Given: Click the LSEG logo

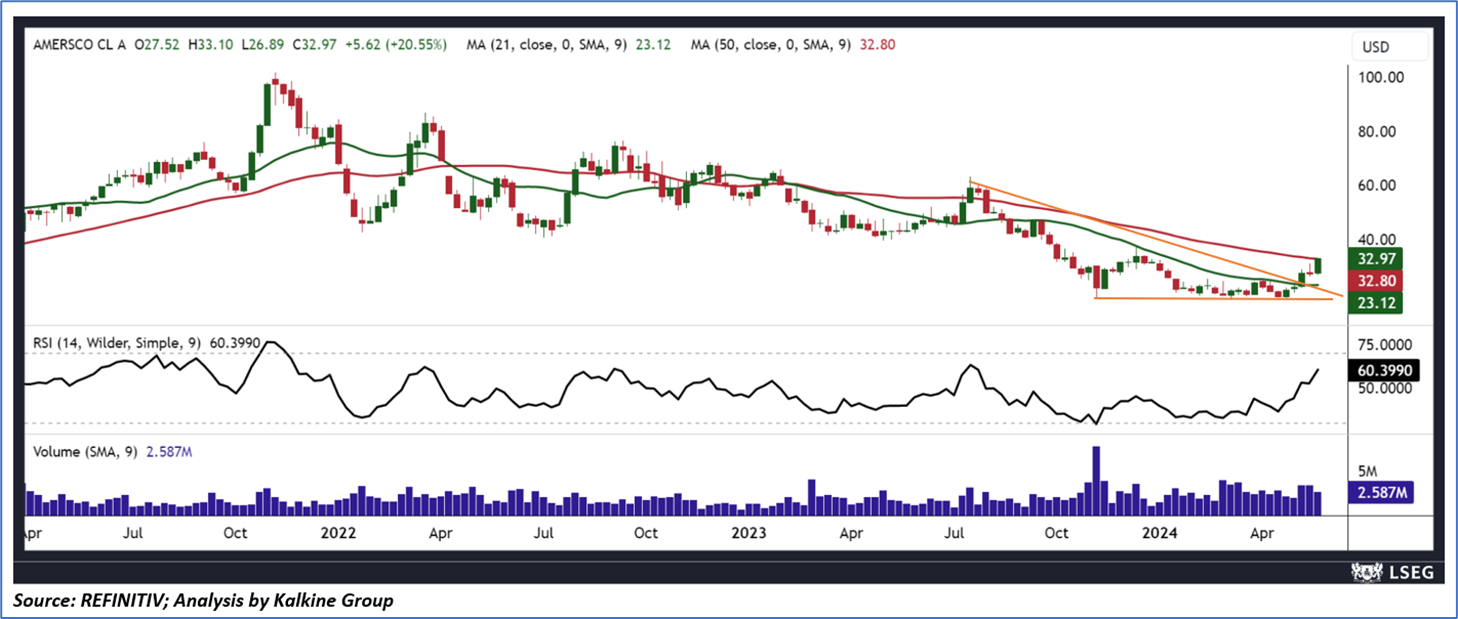Looking at the screenshot, I should pyautogui.click(x=1393, y=571).
